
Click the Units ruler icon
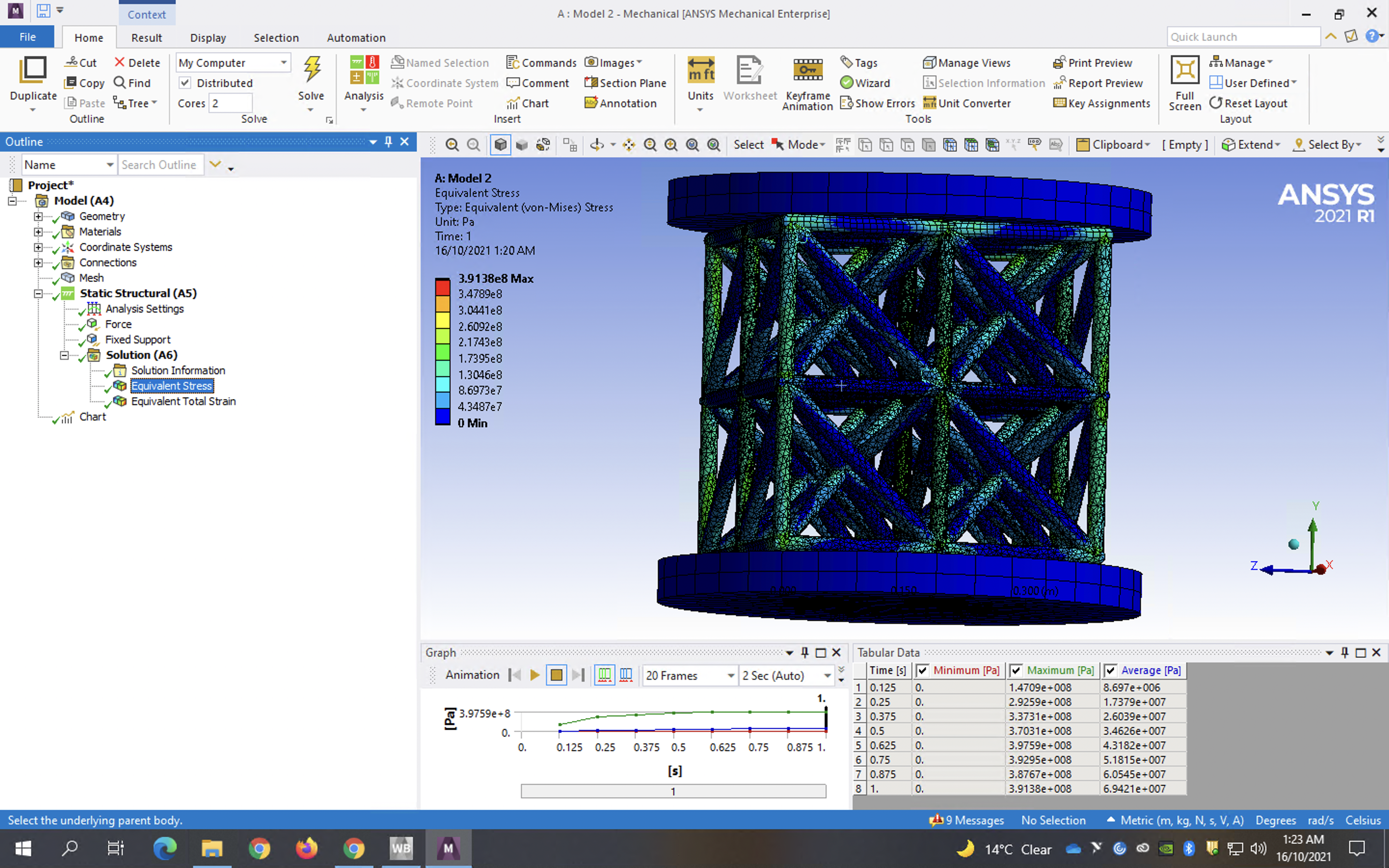[700, 70]
